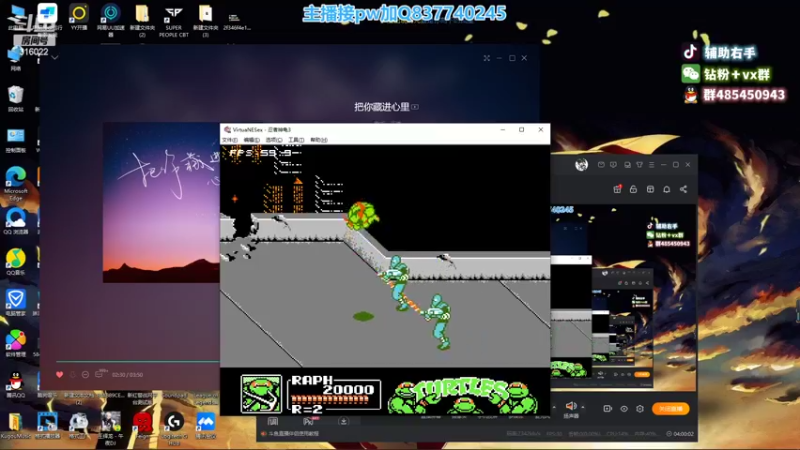
Task: Open the Microsoft Edge desktop icon
Action: click(16, 184)
